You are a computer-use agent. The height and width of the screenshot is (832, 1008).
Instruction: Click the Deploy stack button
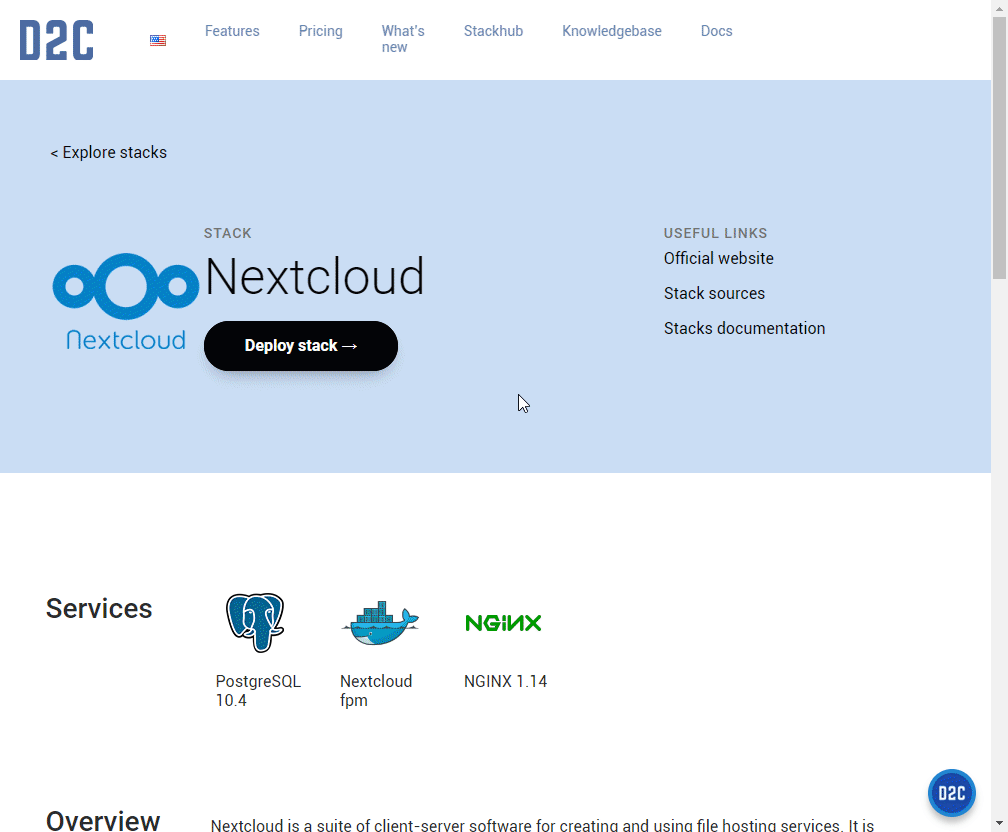point(301,346)
